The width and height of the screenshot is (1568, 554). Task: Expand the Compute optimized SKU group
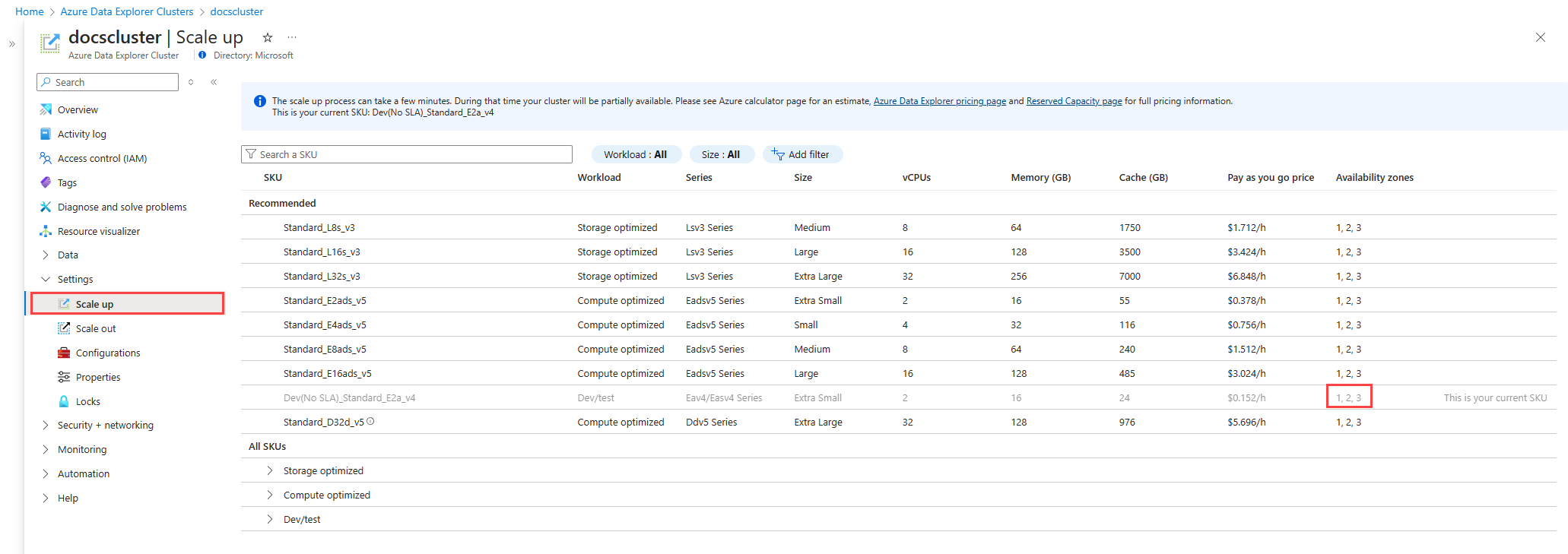[x=270, y=495]
